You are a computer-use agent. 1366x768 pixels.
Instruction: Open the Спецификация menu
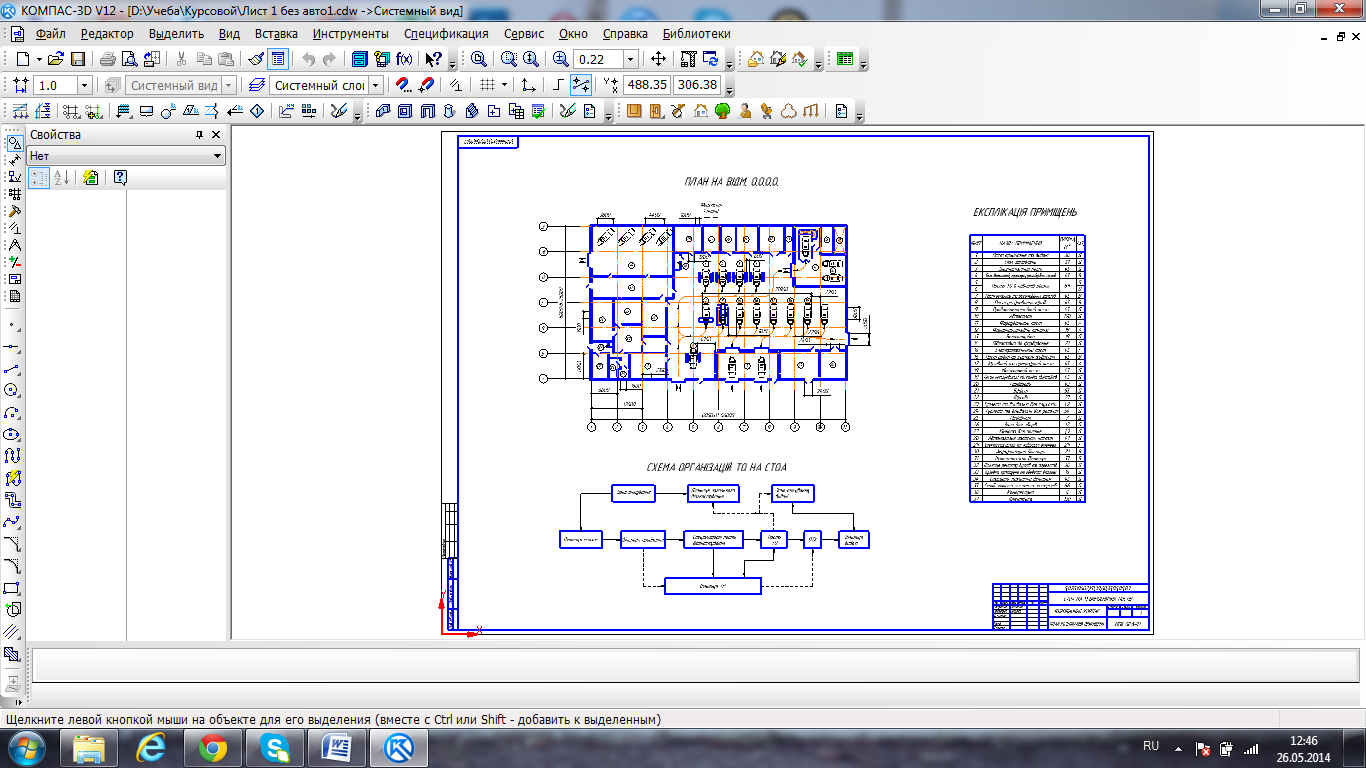[446, 33]
